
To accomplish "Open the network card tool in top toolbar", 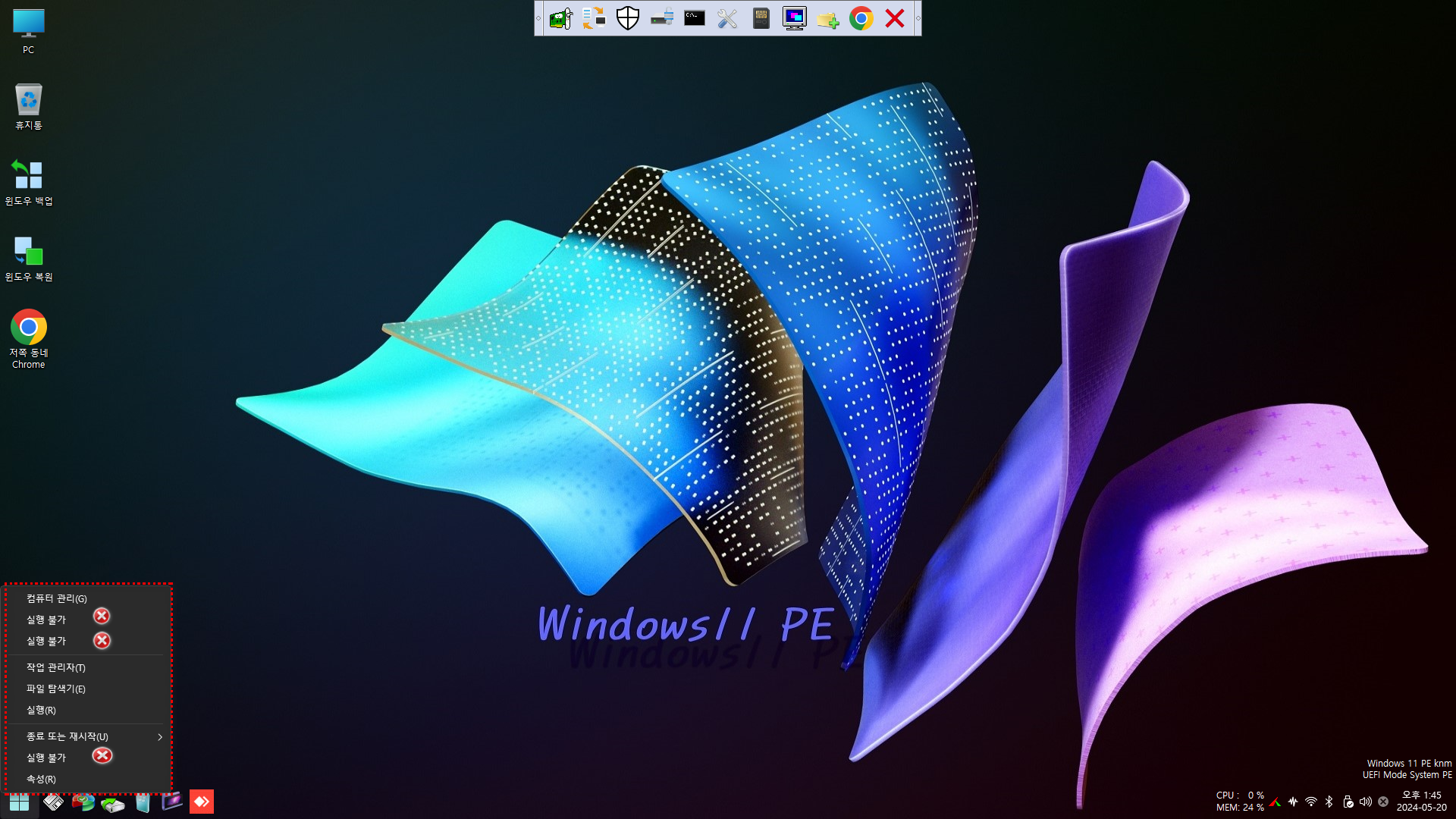I will [560, 18].
